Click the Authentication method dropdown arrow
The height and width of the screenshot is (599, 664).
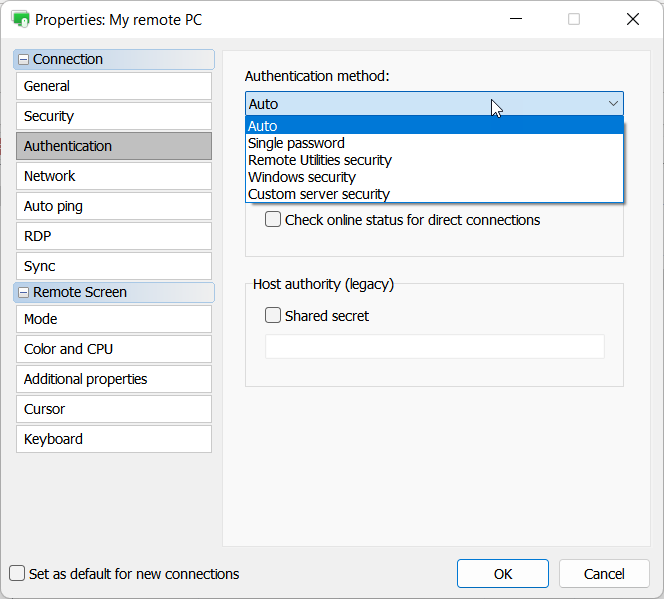coord(612,104)
